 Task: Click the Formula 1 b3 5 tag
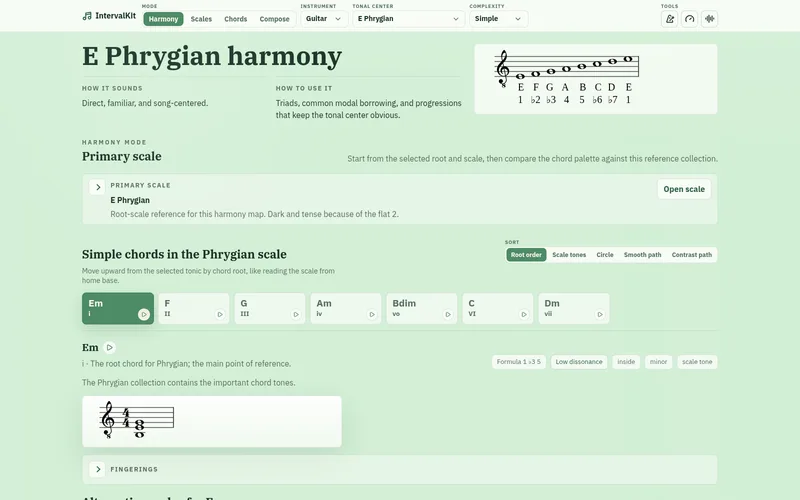(518, 362)
